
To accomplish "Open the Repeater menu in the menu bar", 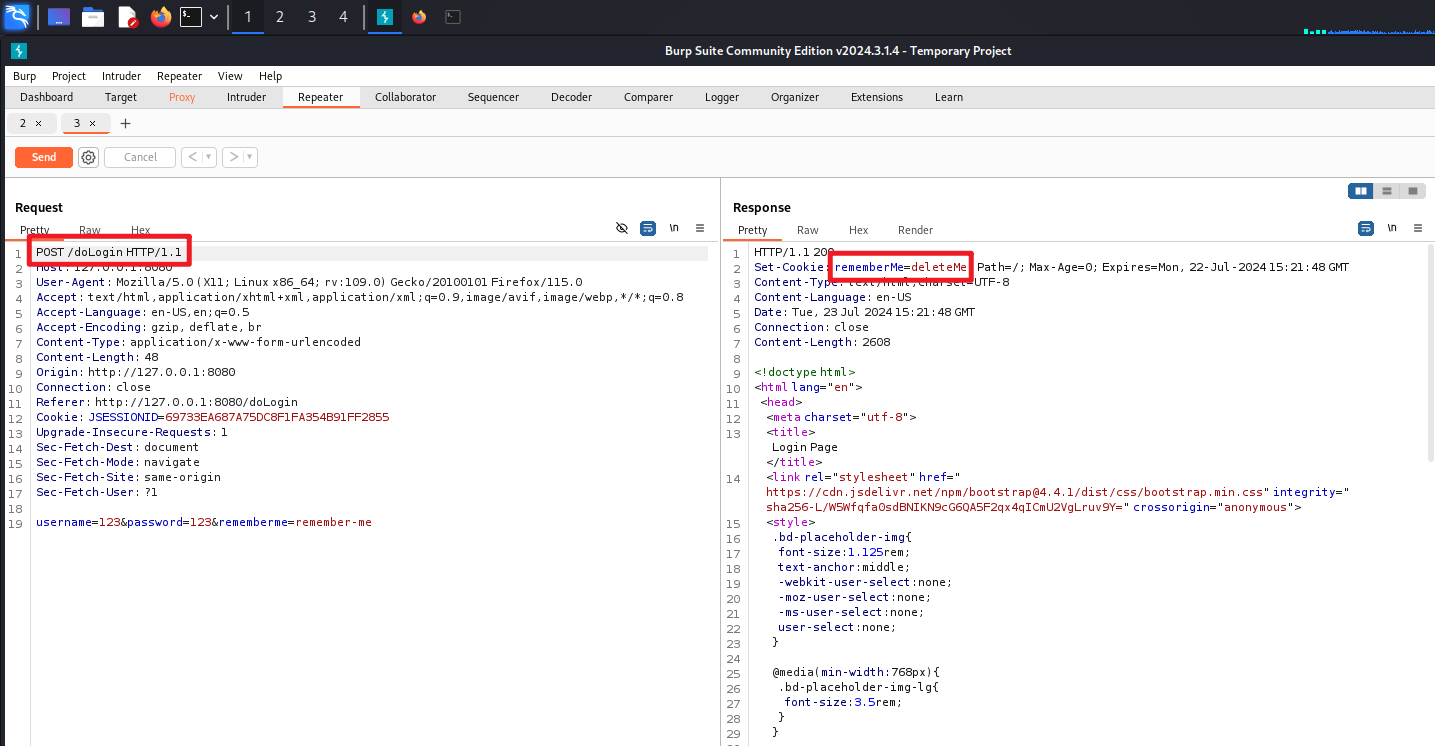I will [180, 76].
